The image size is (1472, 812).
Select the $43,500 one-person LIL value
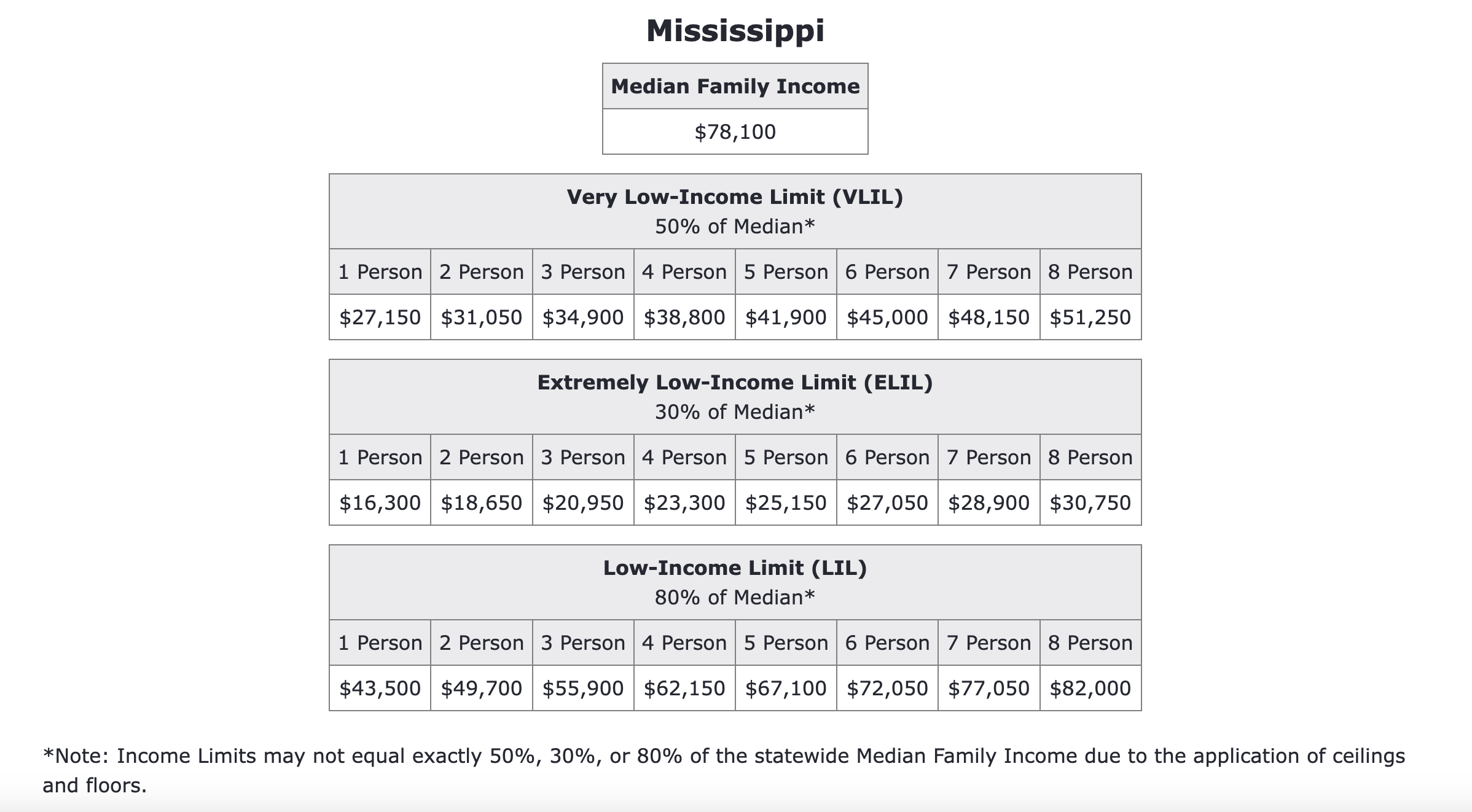click(380, 688)
